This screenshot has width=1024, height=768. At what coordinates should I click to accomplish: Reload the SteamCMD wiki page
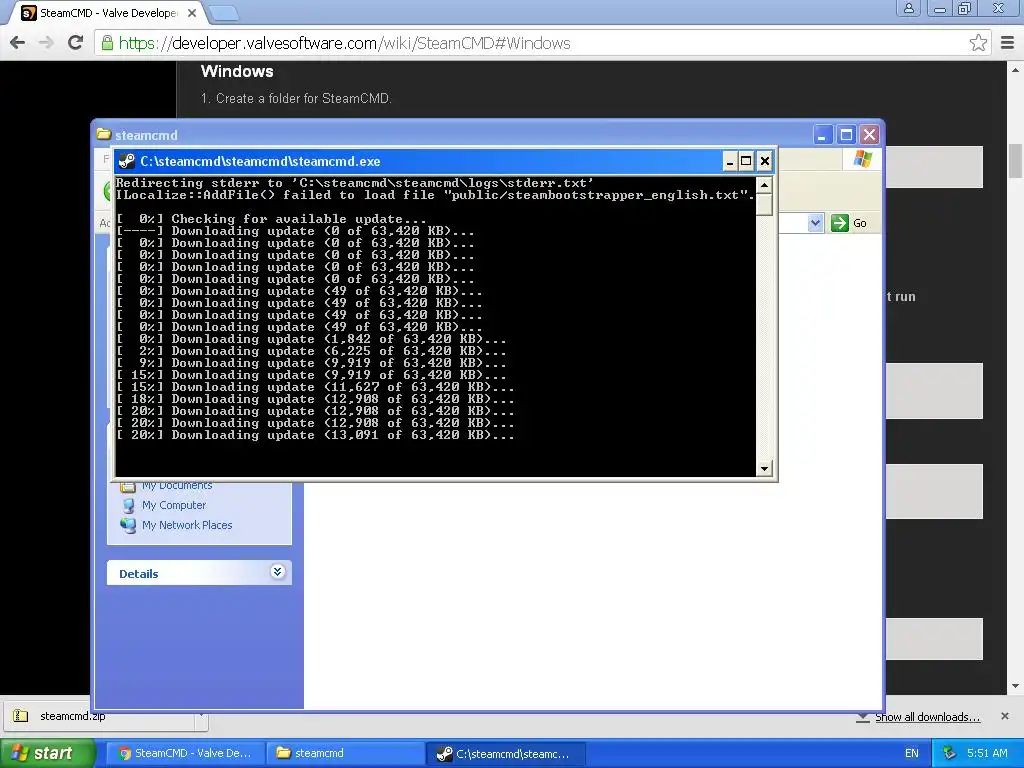pyautogui.click(x=75, y=42)
